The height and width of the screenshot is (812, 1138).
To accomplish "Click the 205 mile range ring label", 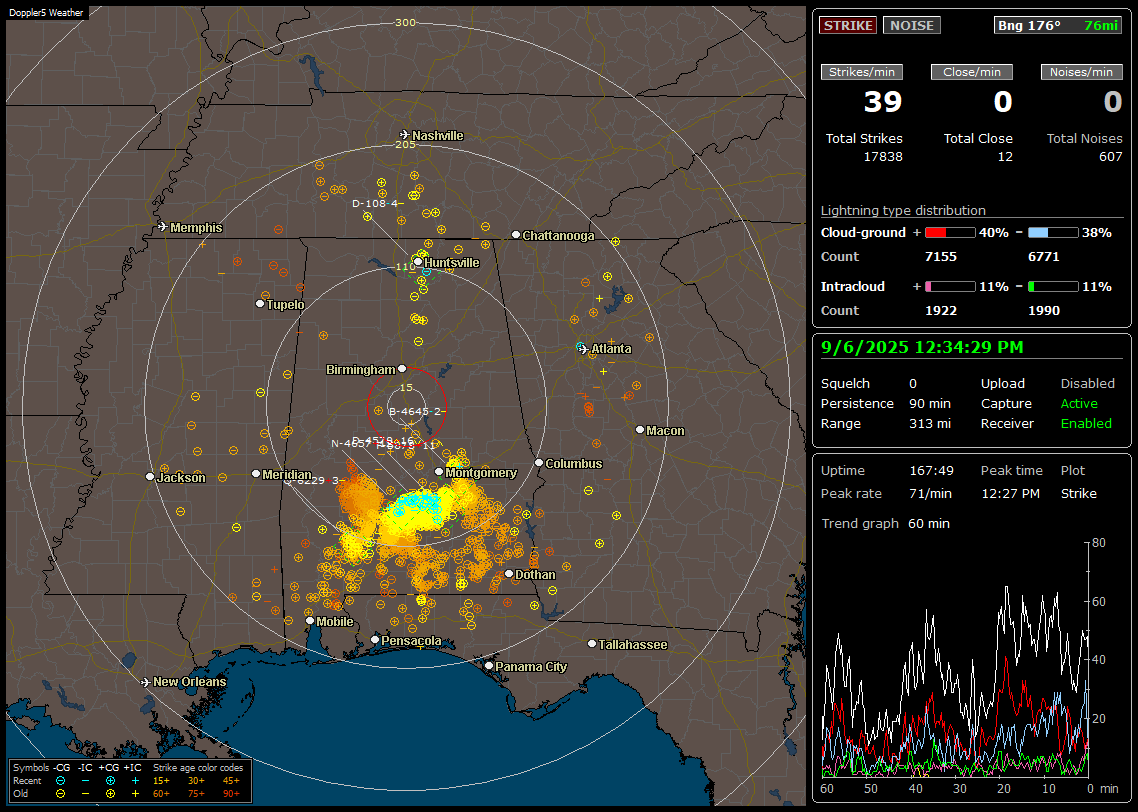I will click(406, 145).
